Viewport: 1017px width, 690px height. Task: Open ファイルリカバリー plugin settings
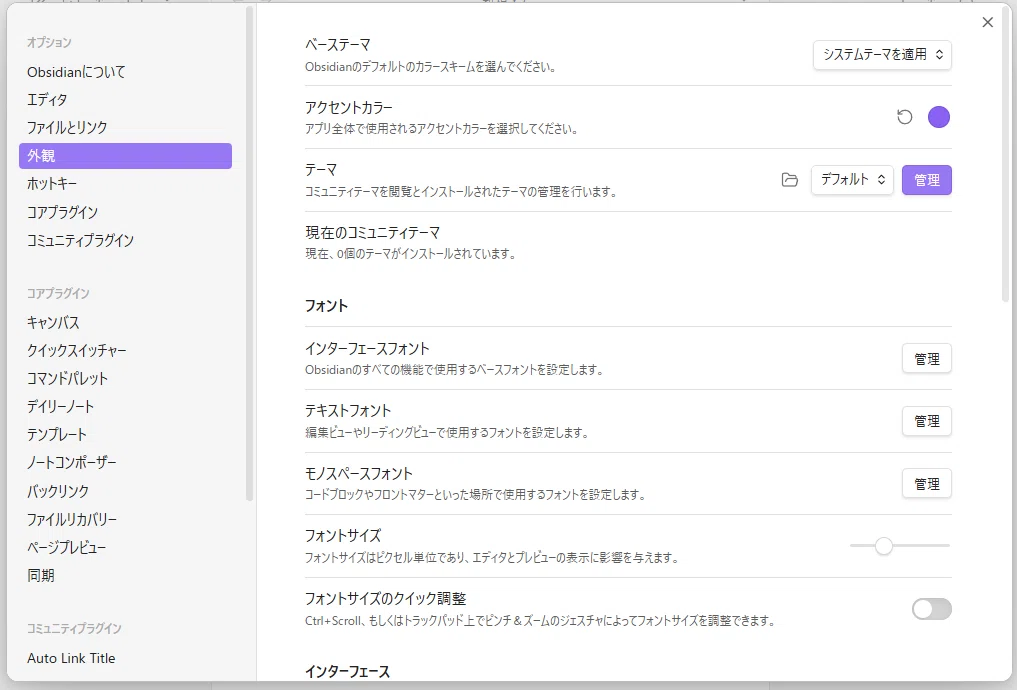(125, 519)
